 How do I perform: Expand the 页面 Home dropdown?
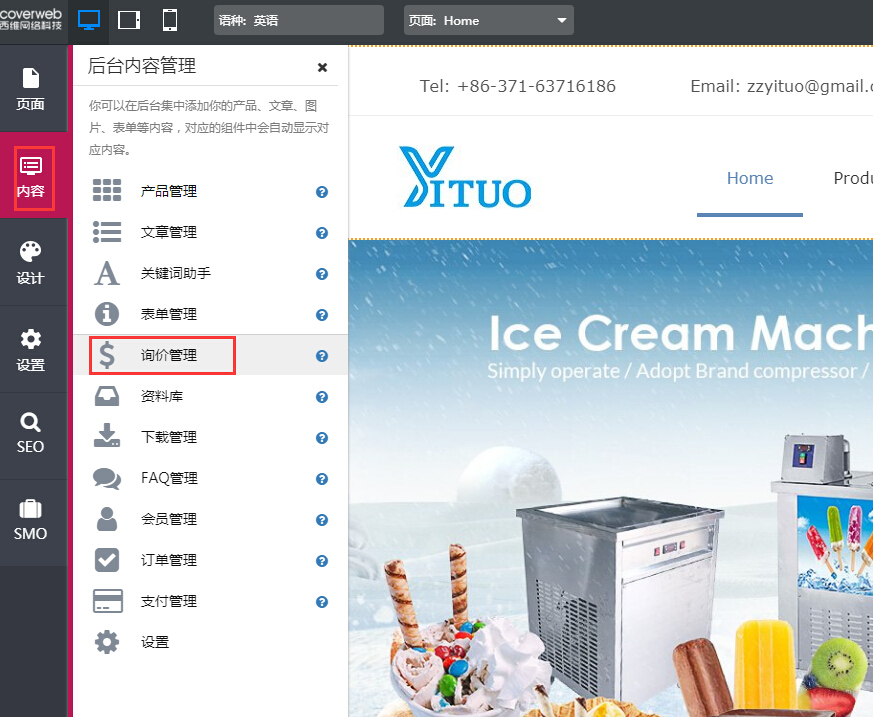tap(488, 20)
